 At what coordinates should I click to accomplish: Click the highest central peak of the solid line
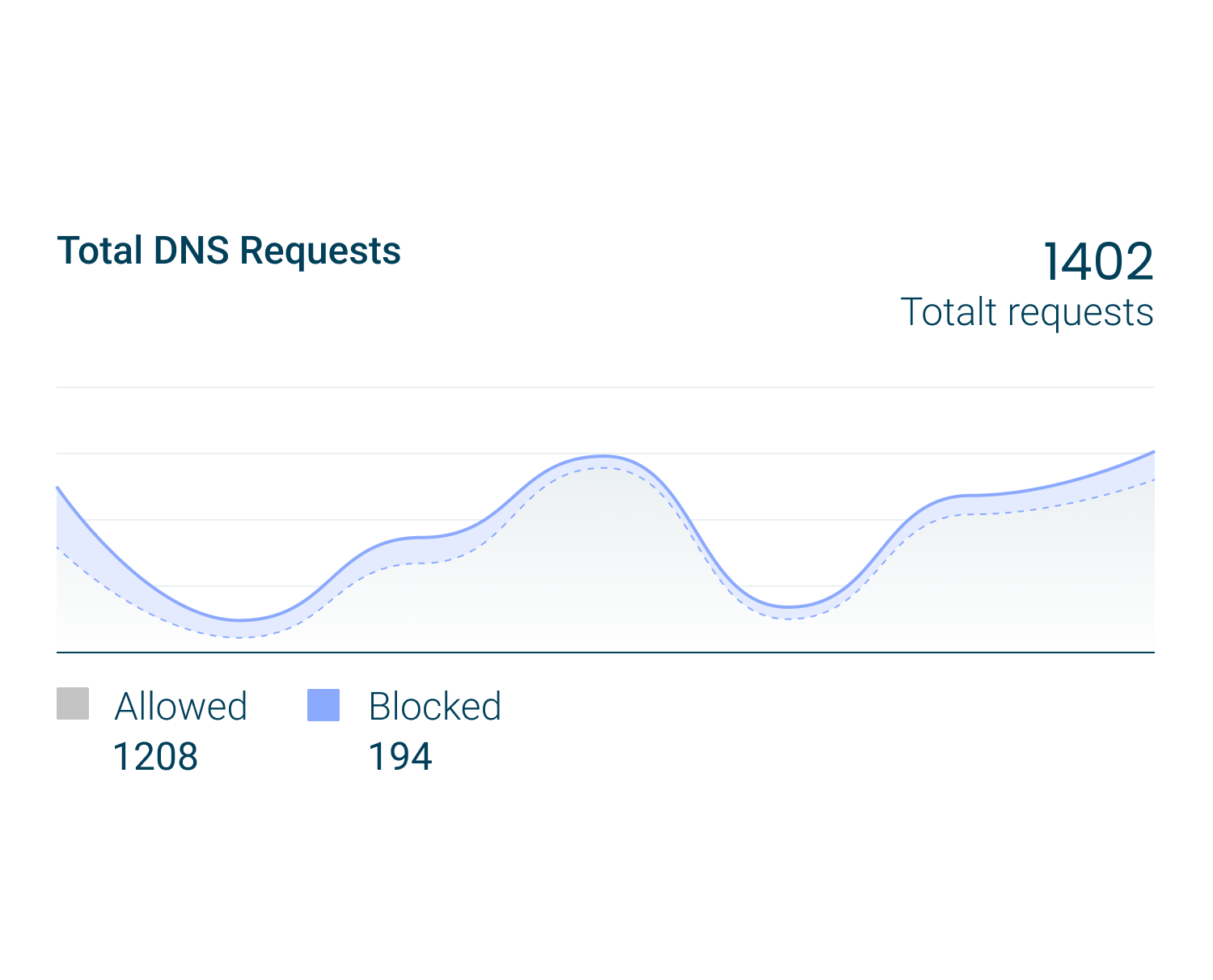coord(602,456)
